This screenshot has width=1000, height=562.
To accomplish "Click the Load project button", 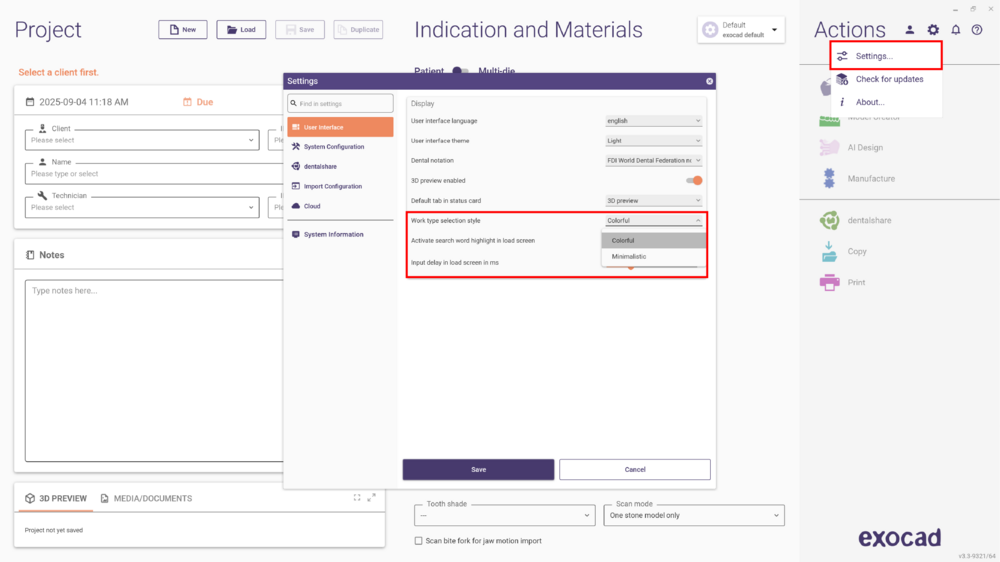I will (x=241, y=29).
